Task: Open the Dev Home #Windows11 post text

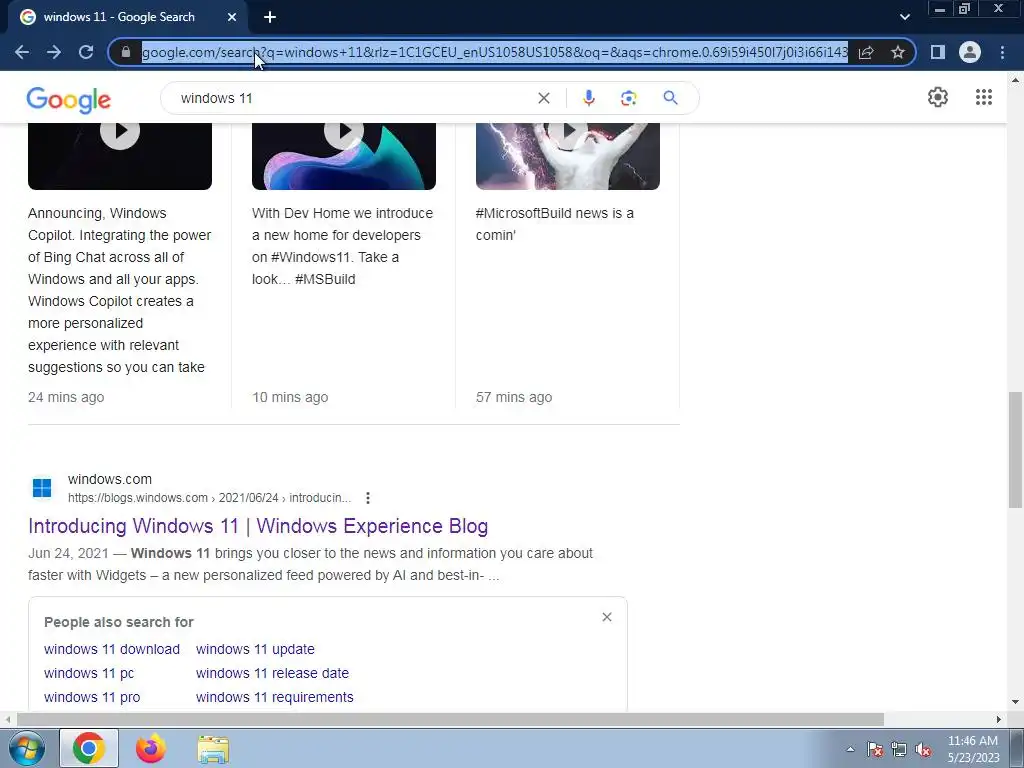Action: (x=342, y=246)
